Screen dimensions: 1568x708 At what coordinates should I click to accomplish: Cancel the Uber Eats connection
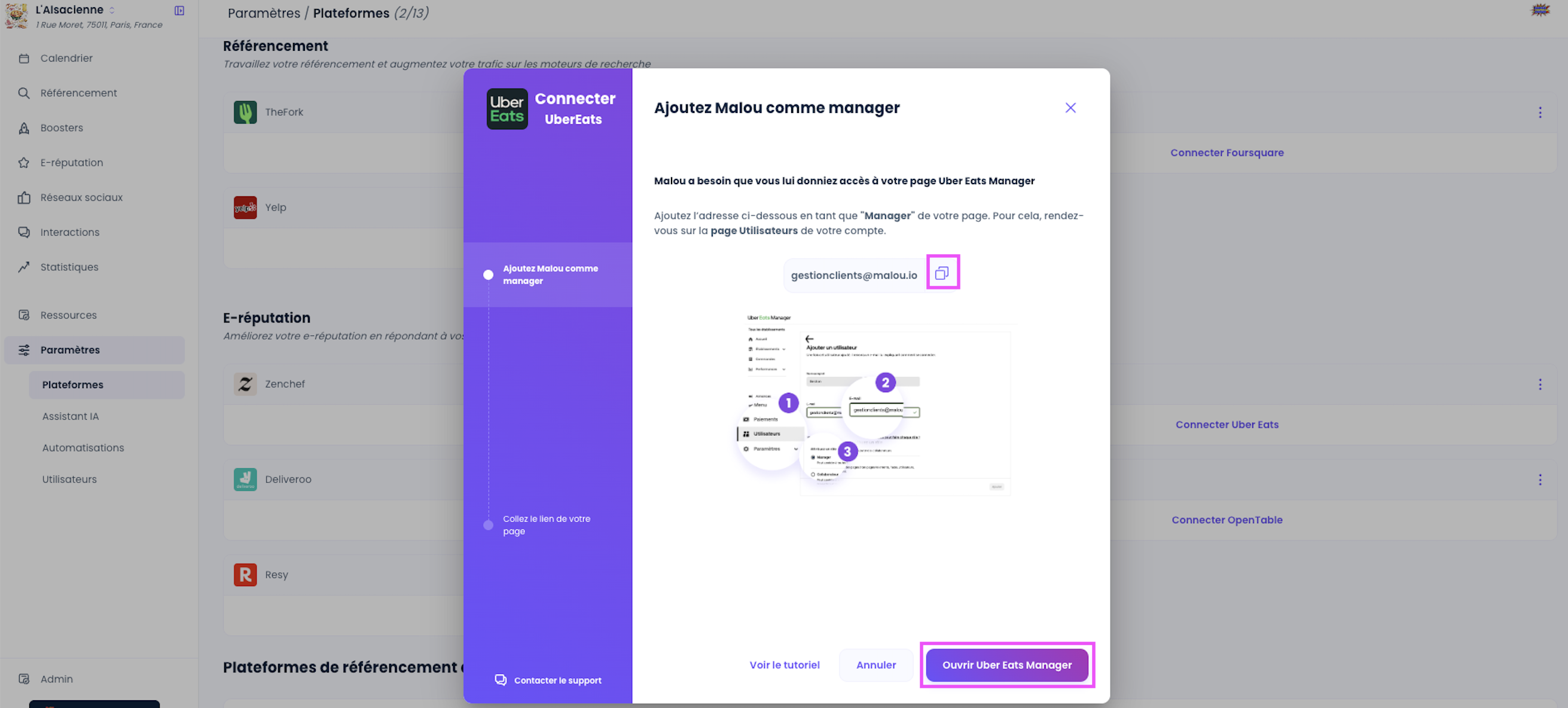coord(875,665)
